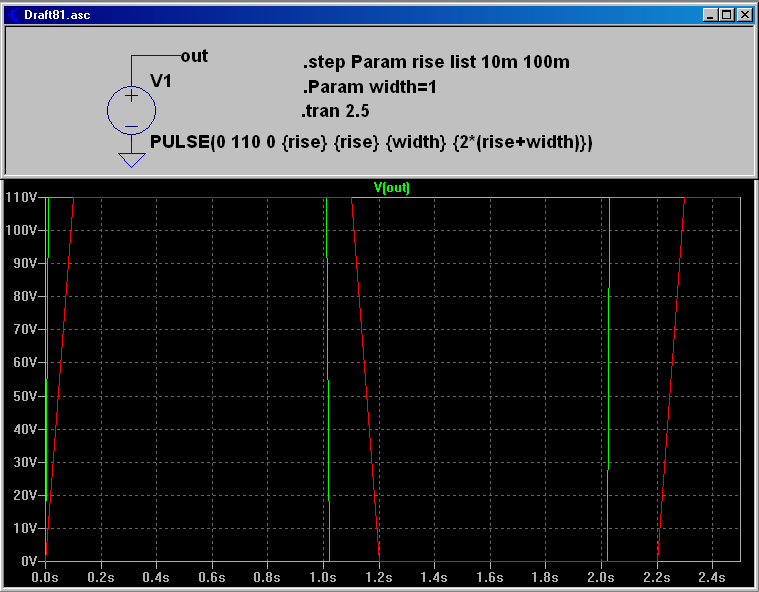
Task: Click the .tran 2.5 directive
Action: pyautogui.click(x=335, y=111)
